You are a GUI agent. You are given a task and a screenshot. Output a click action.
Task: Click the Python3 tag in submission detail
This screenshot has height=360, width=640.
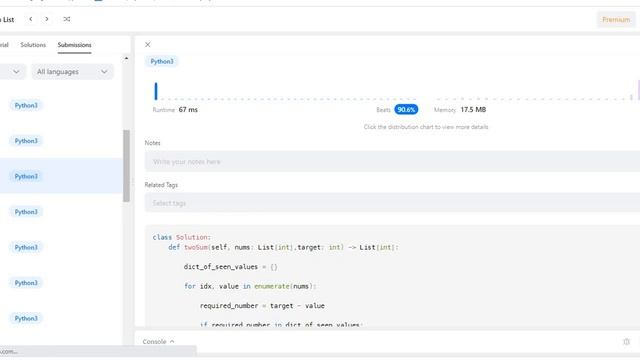pyautogui.click(x=162, y=61)
